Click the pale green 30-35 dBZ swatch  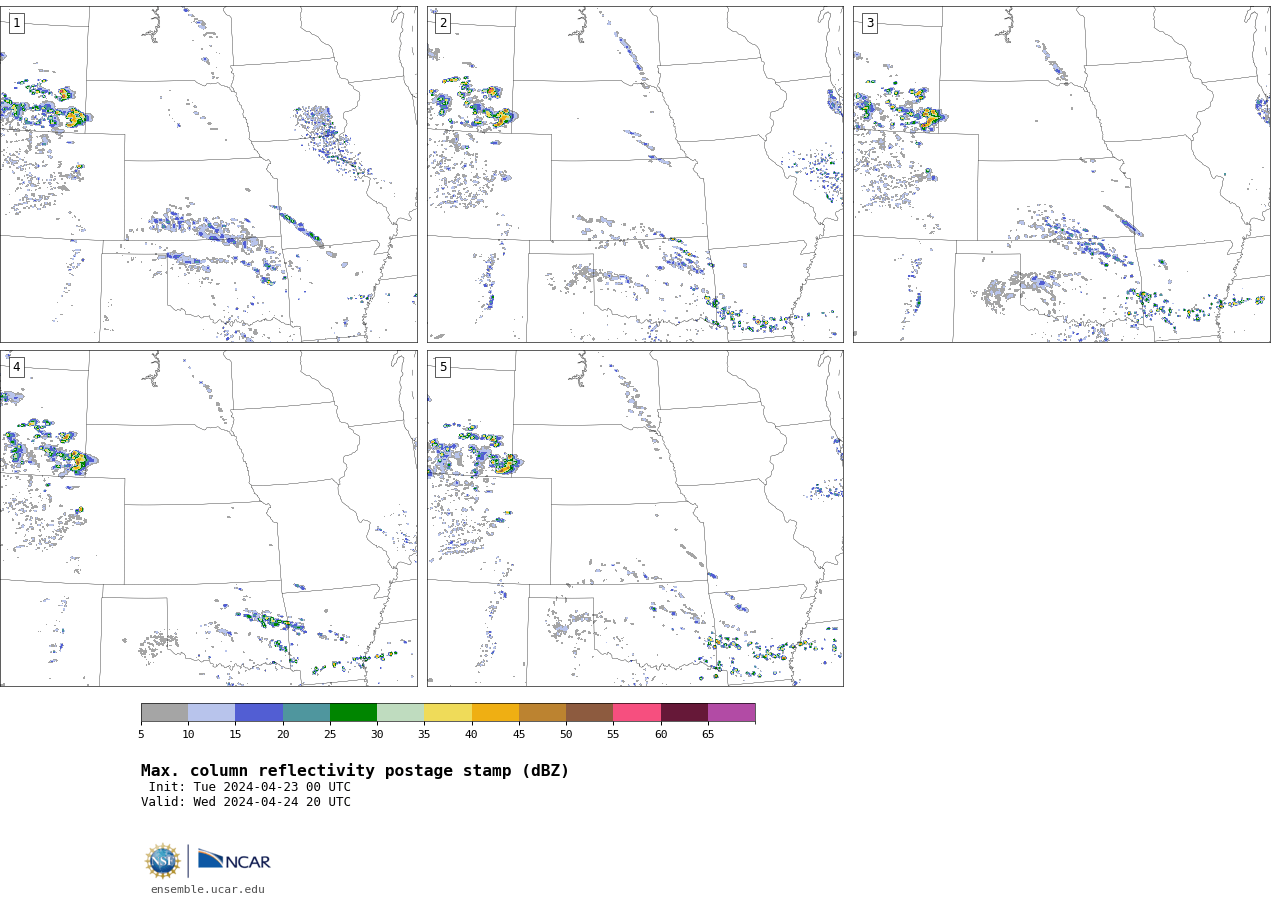pos(400,712)
